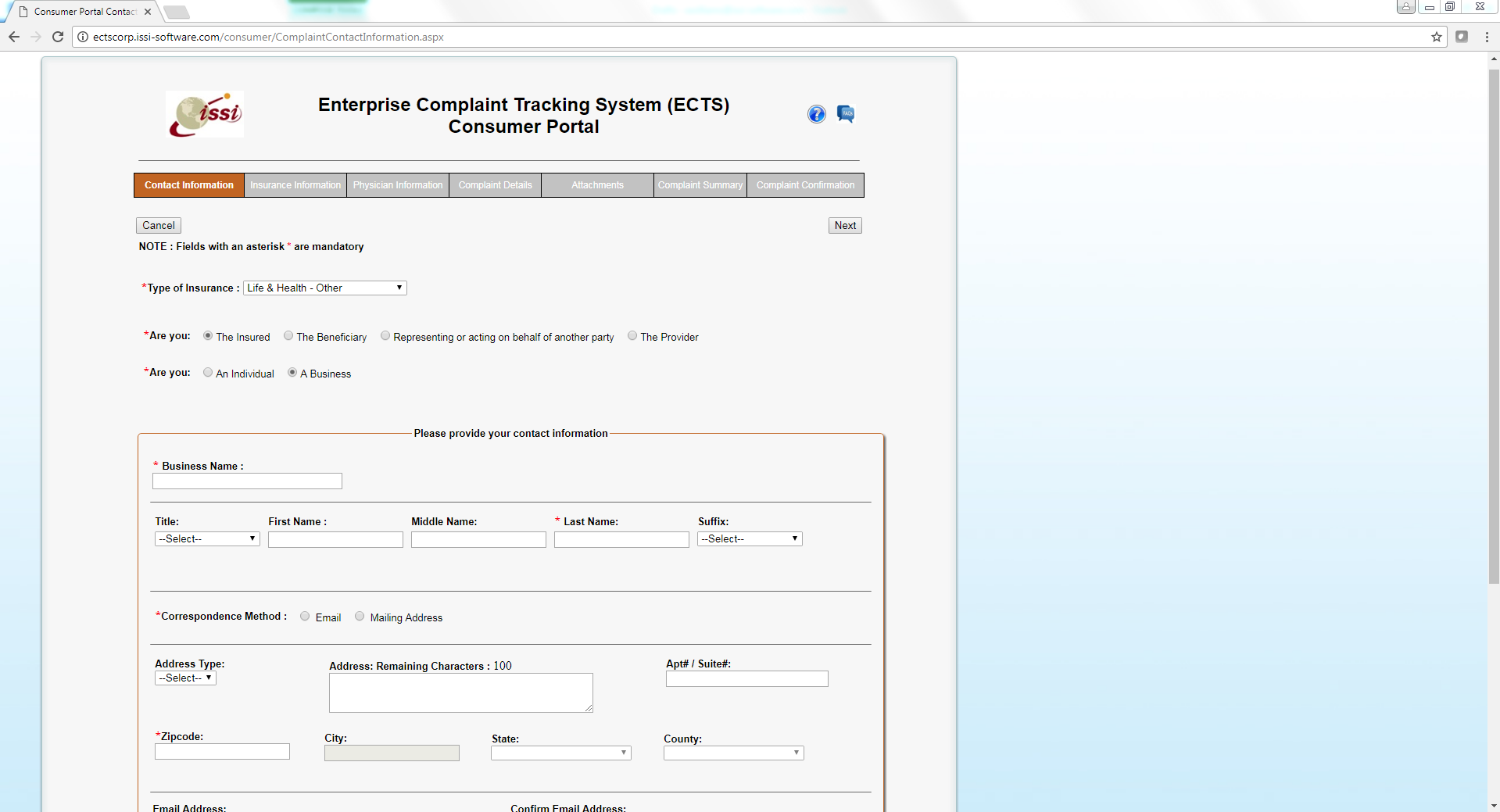This screenshot has height=812, width=1500.
Task: Click the browser address bar URL
Action: 268,37
